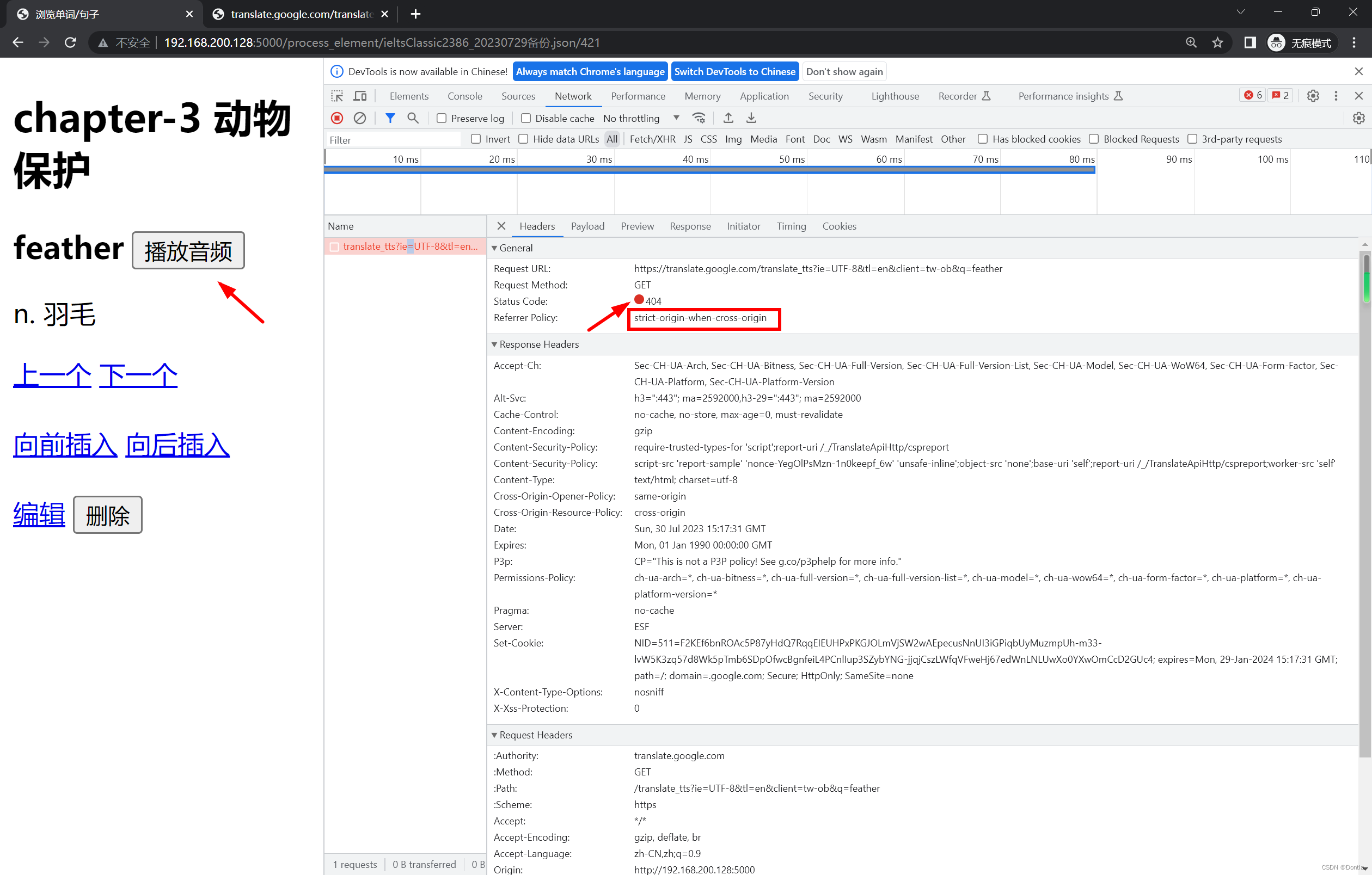The width and height of the screenshot is (1372, 875).
Task: Check Blocked Requests checkbox
Action: (x=1094, y=139)
